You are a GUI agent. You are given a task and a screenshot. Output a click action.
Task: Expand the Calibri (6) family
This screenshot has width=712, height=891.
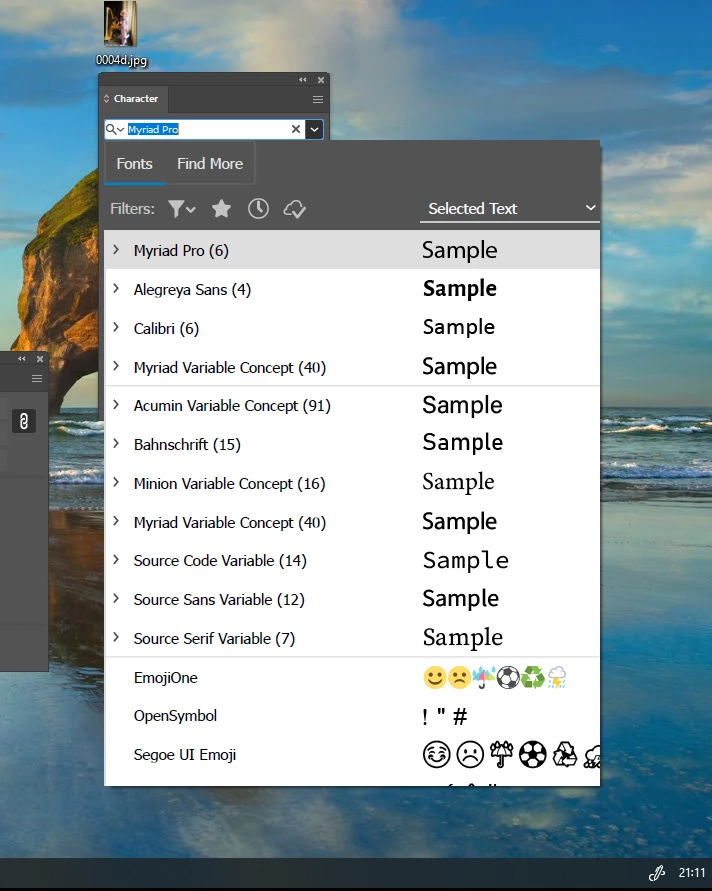coord(116,328)
